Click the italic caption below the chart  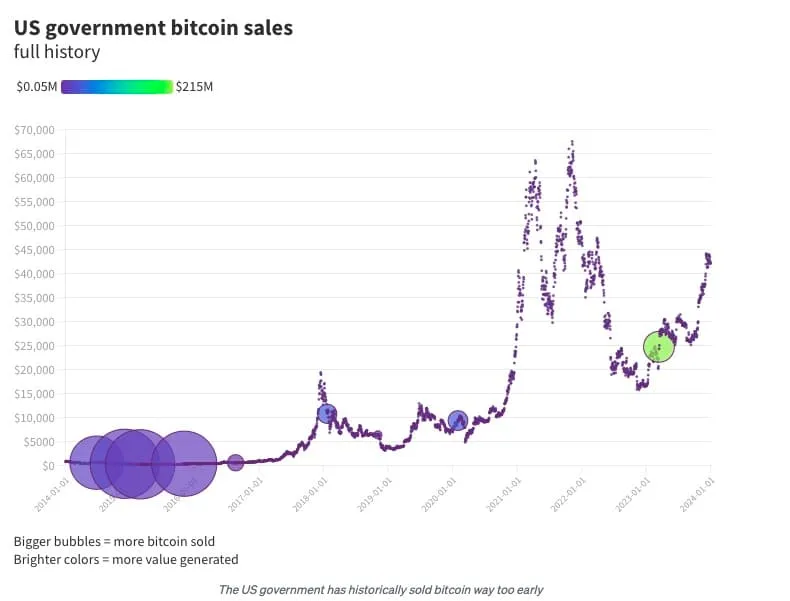[381, 589]
